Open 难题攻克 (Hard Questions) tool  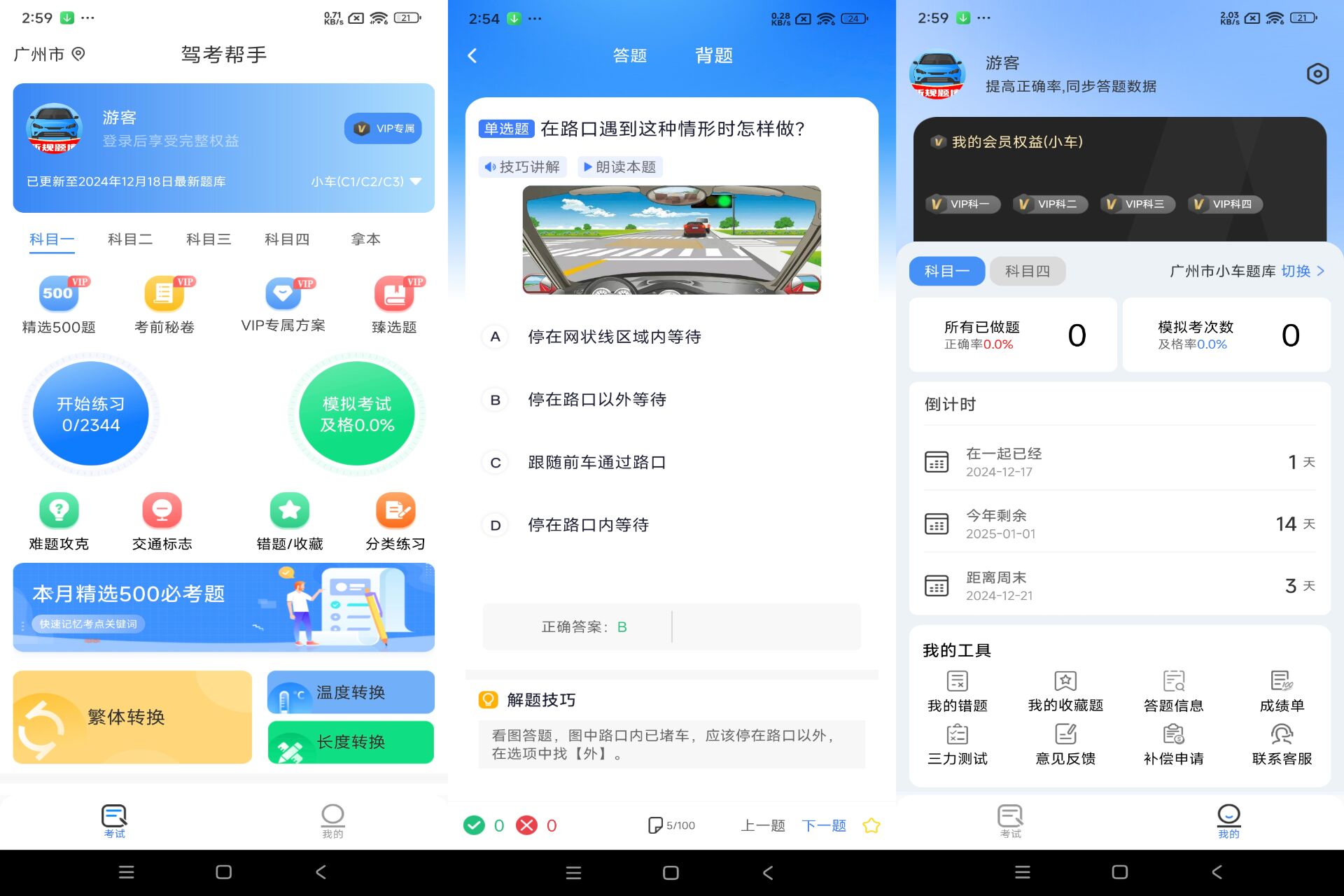pyautogui.click(x=55, y=520)
